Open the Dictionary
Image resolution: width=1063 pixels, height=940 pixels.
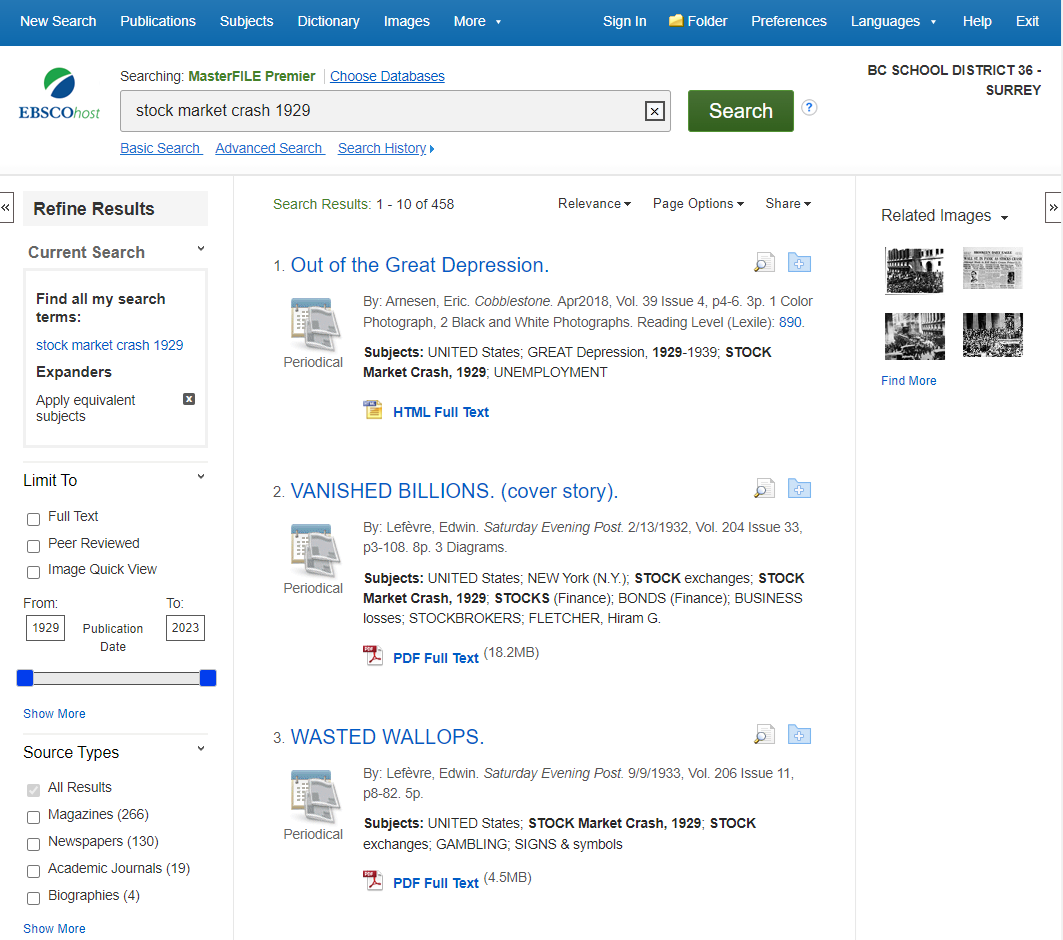coord(328,21)
